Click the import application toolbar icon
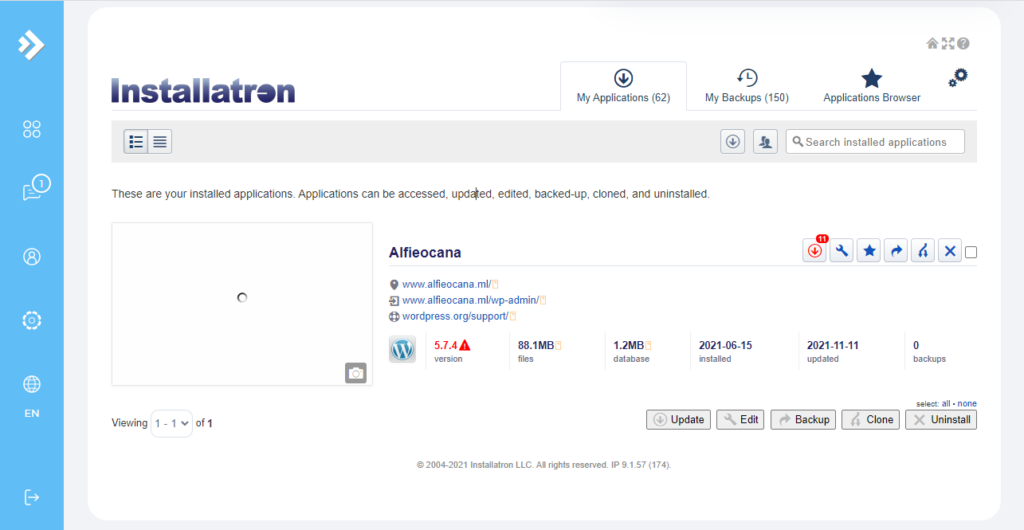This screenshot has height=530, width=1024. coord(733,142)
